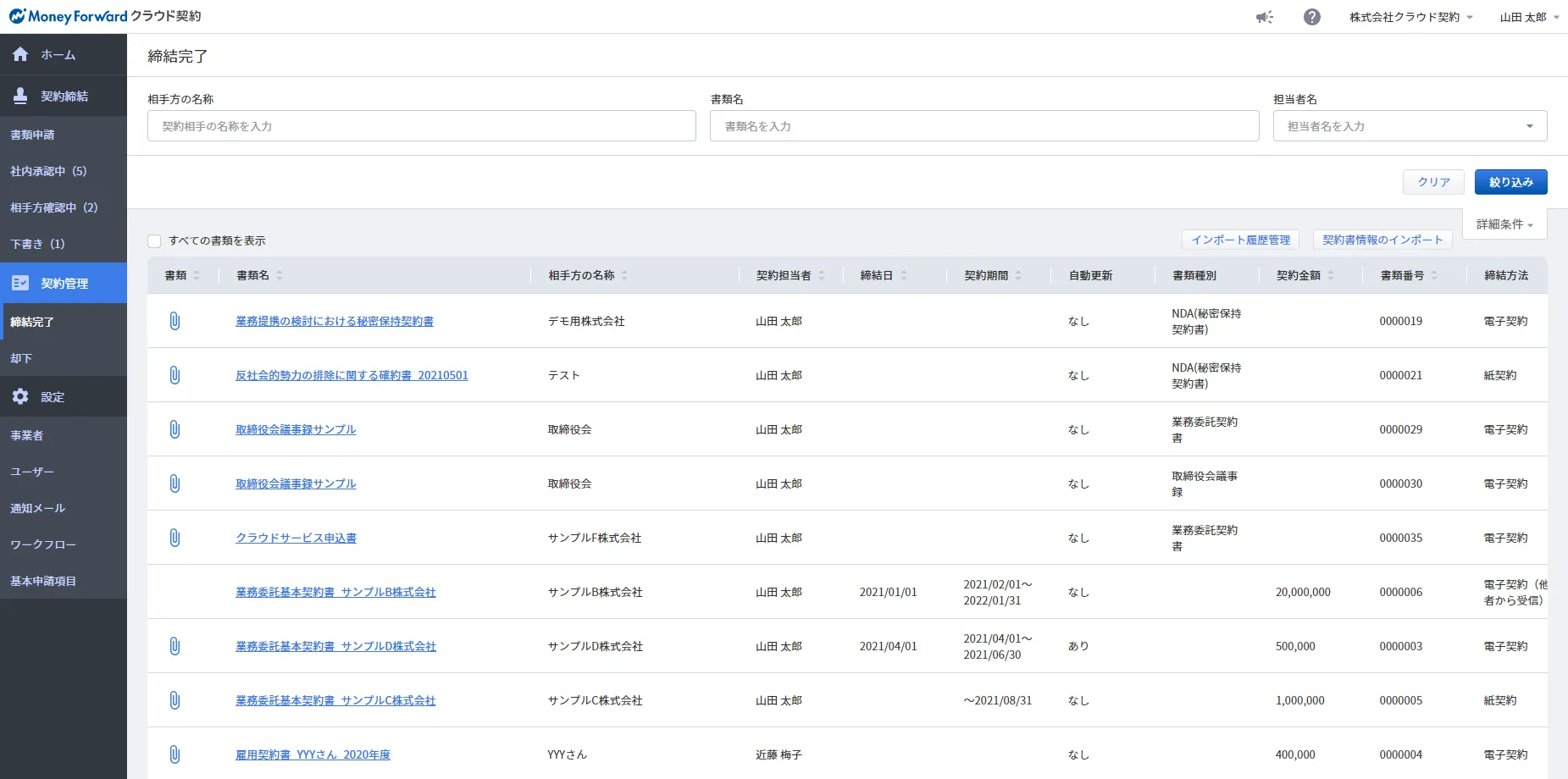Open the 担当者名 combo box
Image resolution: width=1568 pixels, height=779 pixels.
point(1410,126)
